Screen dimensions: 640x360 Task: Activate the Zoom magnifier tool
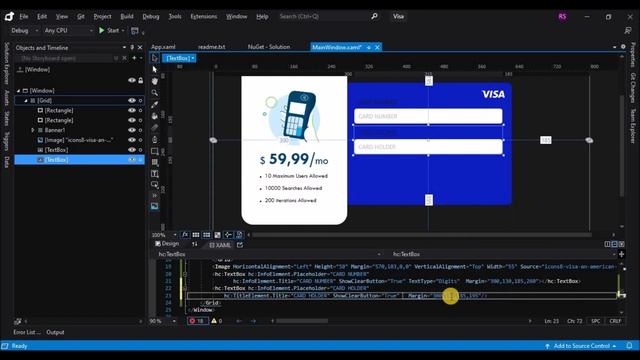click(x=155, y=93)
